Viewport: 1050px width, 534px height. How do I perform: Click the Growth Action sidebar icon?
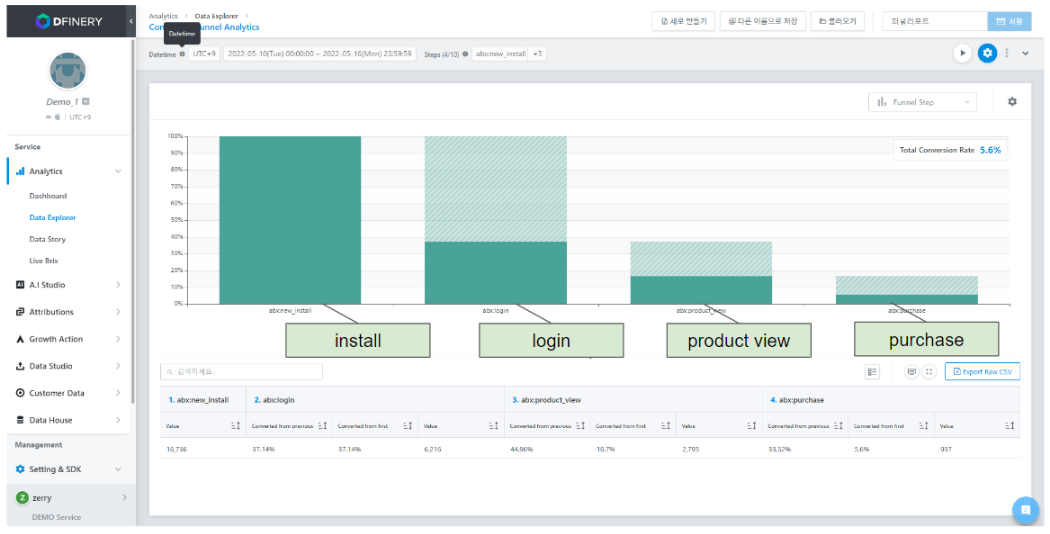[20, 339]
